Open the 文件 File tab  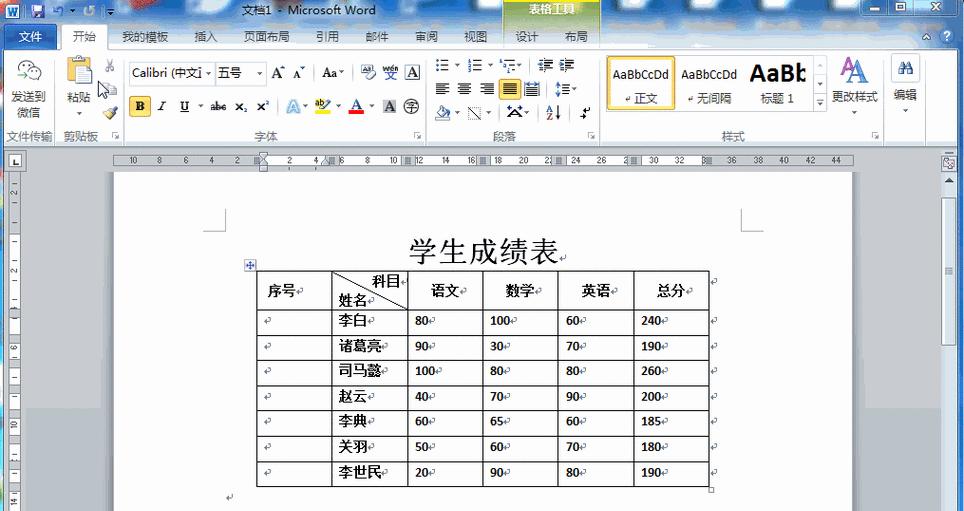(30, 37)
